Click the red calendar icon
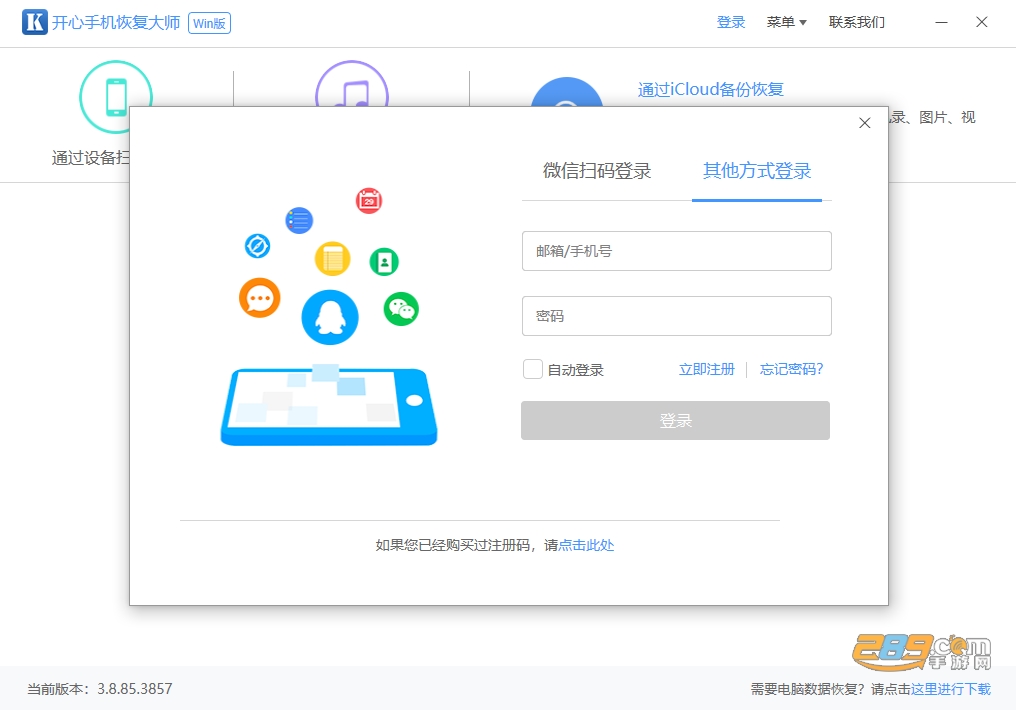The width and height of the screenshot is (1016, 710). [x=369, y=201]
